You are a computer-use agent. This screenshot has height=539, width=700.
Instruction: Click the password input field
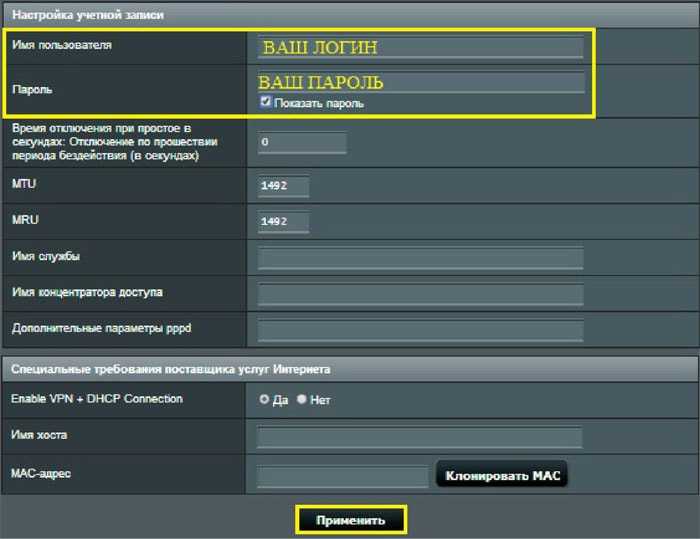tap(421, 83)
